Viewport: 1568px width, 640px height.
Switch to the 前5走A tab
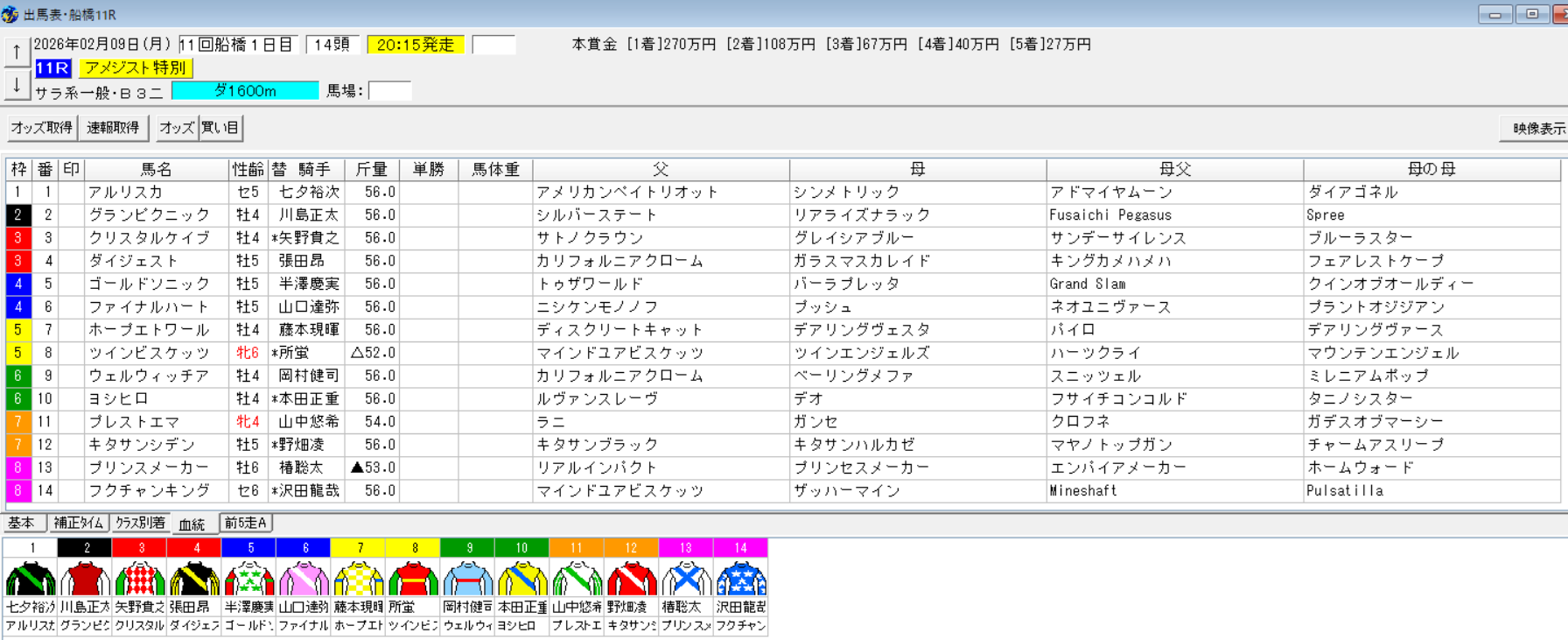click(x=246, y=523)
